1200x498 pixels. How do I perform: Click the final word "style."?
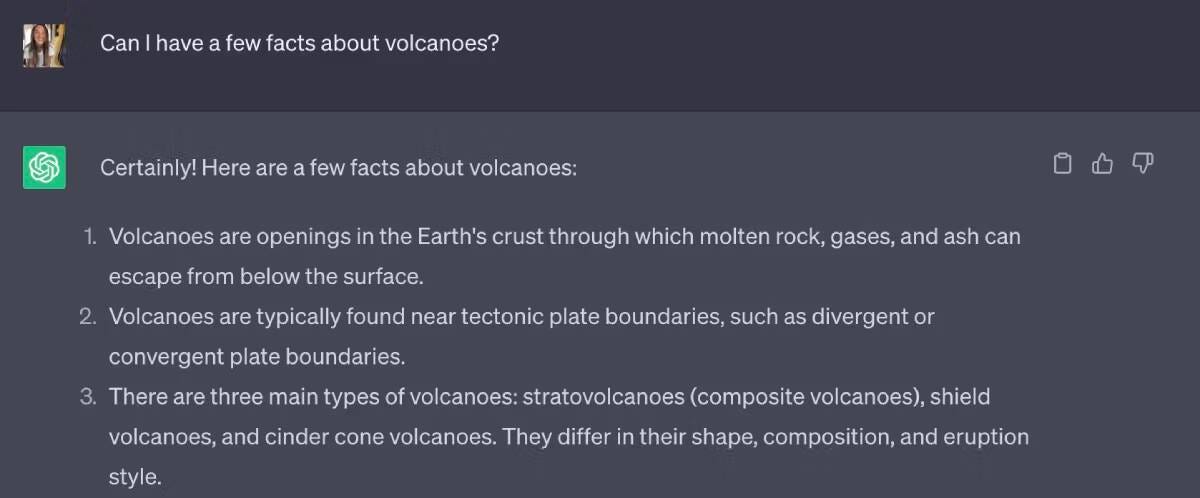[134, 477]
